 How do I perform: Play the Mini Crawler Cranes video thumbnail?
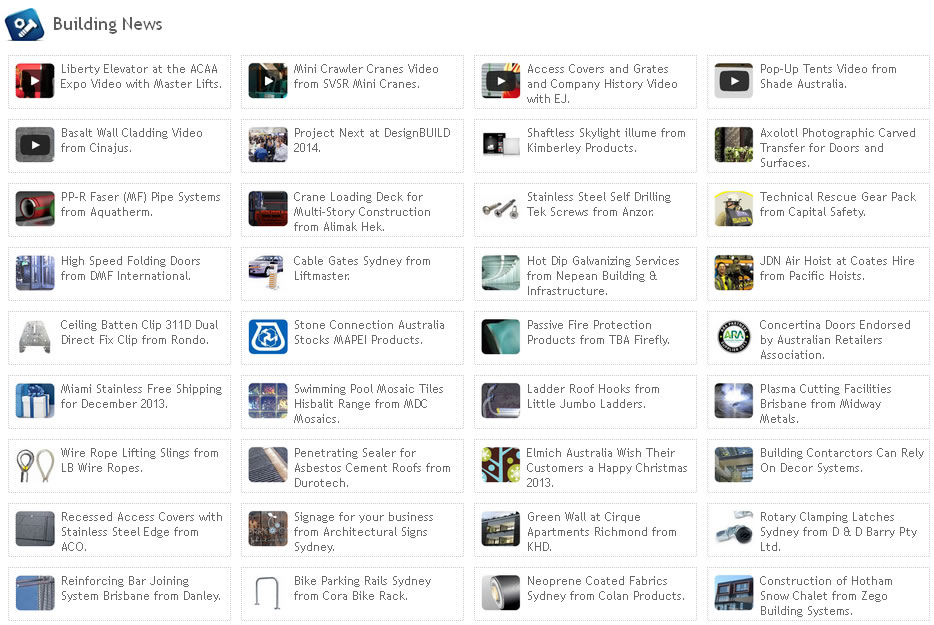point(268,80)
